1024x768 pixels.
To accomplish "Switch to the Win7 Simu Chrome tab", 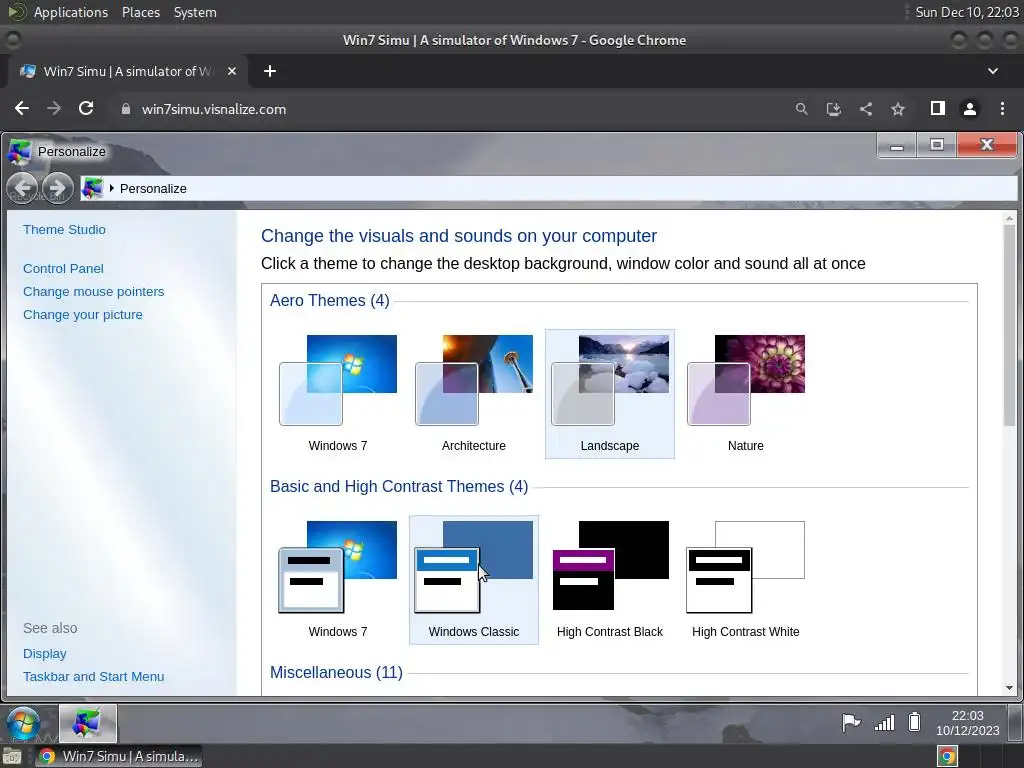I will click(128, 71).
